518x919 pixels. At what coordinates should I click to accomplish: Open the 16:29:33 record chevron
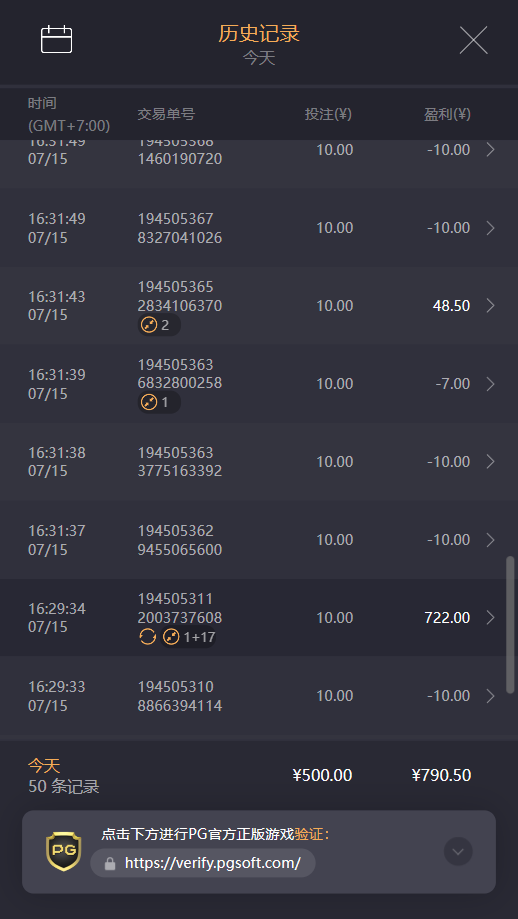coord(490,696)
